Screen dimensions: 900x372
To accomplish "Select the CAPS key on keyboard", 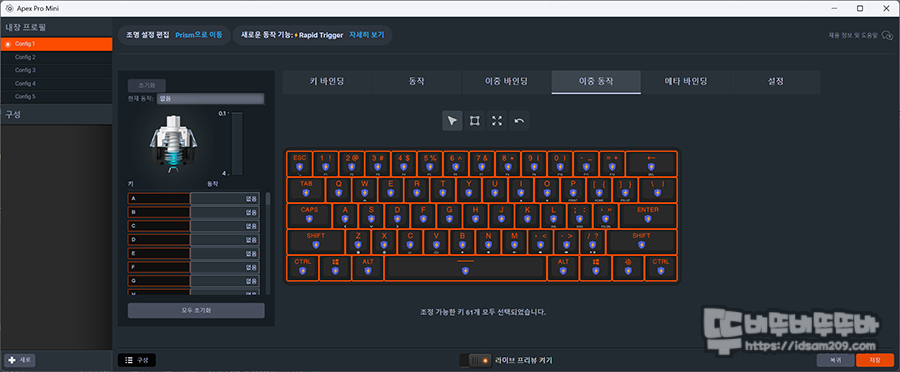I will (309, 215).
